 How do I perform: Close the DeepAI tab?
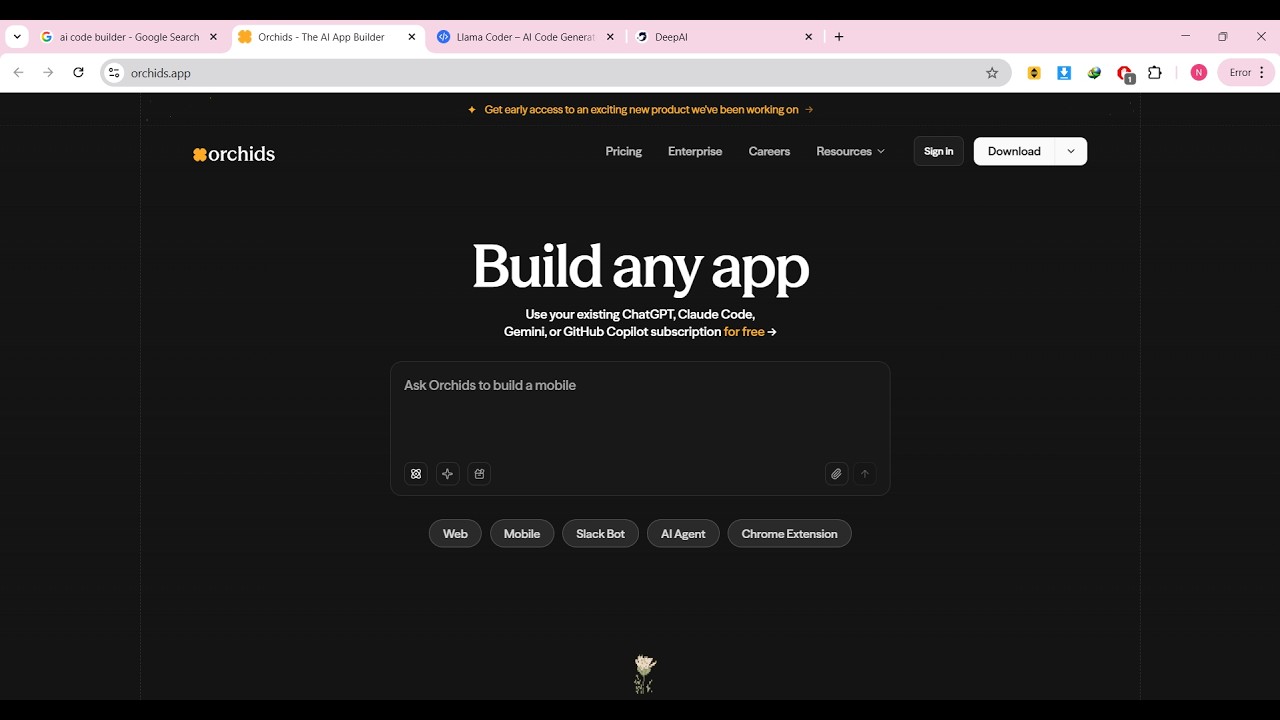click(809, 37)
